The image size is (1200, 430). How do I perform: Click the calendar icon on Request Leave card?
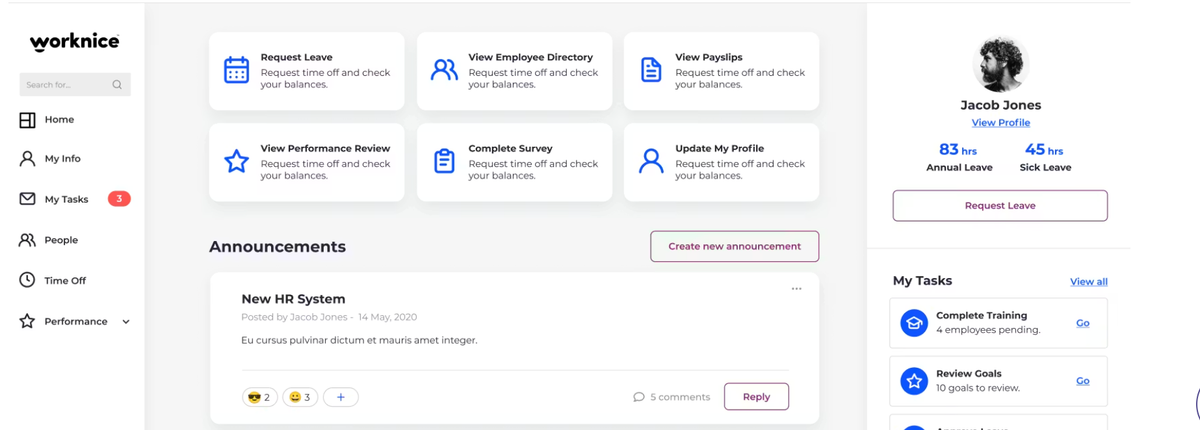(236, 70)
